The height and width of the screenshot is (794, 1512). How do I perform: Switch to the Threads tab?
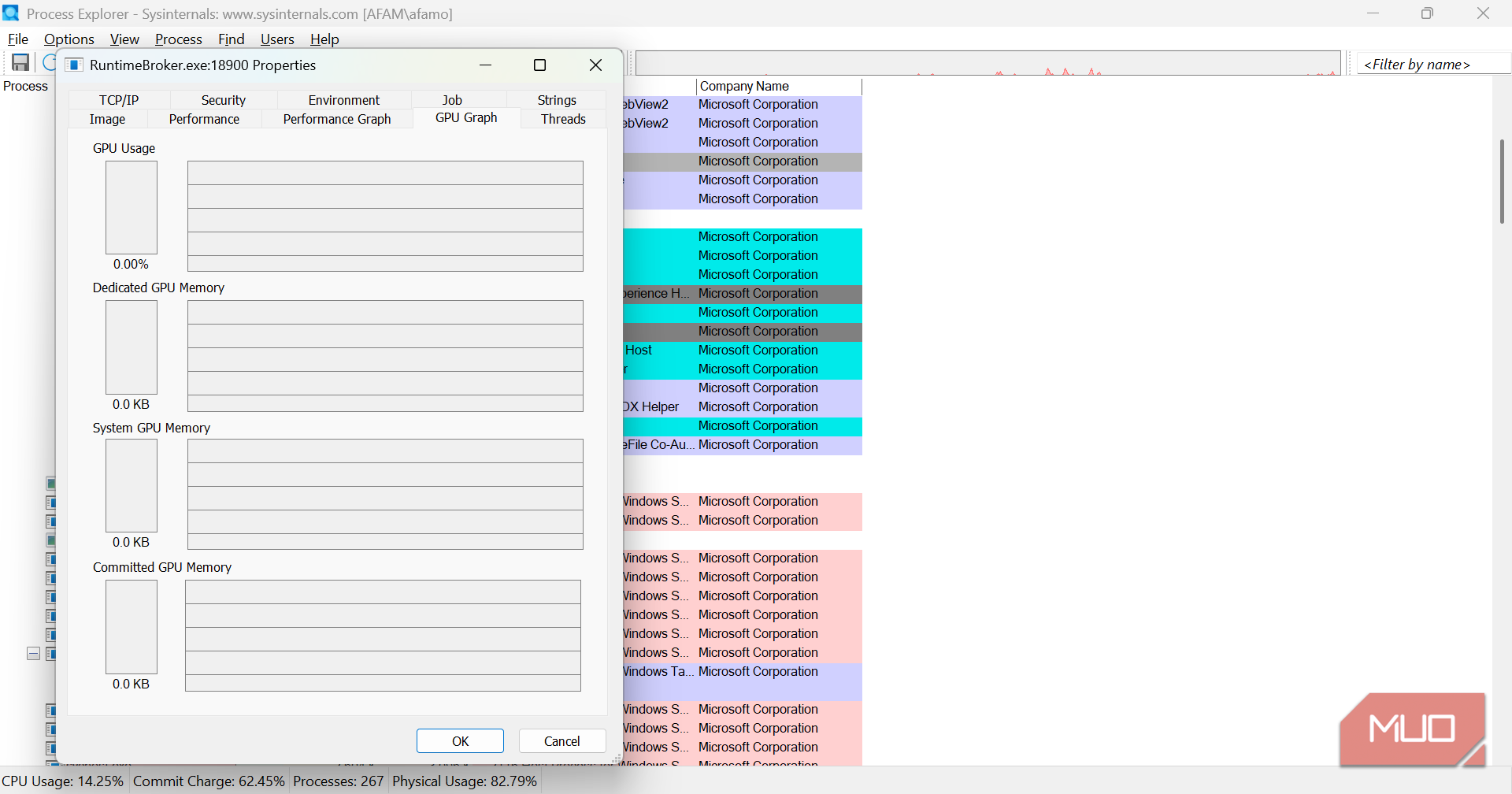coord(563,119)
